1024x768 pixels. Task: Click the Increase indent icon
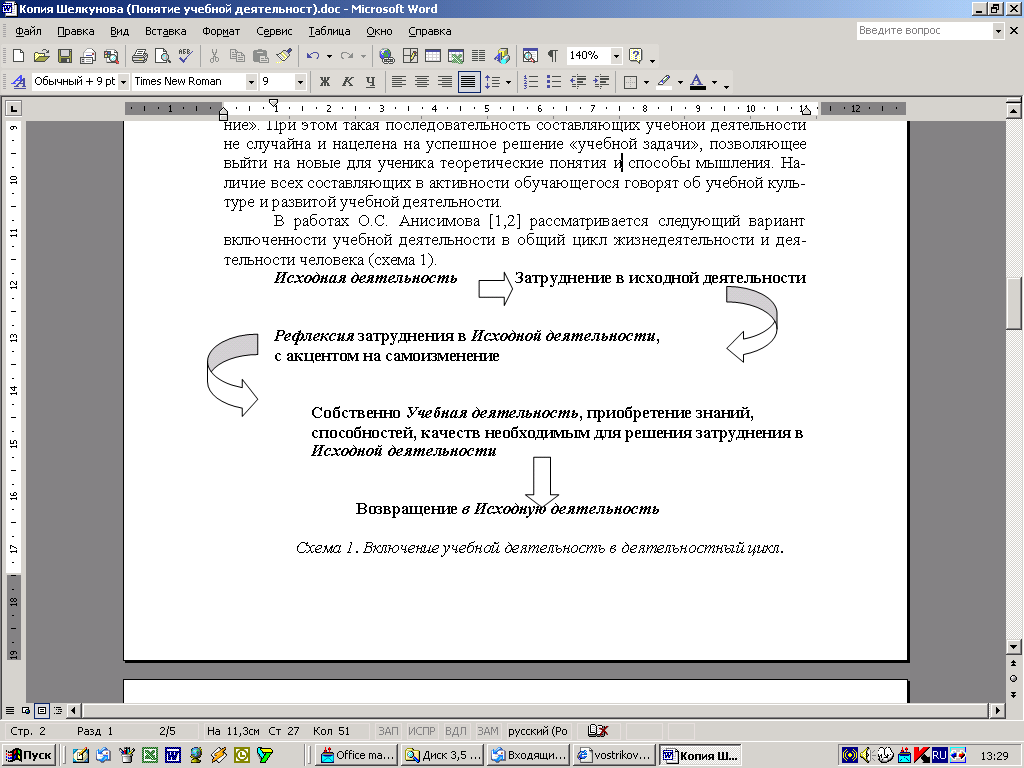coord(601,82)
